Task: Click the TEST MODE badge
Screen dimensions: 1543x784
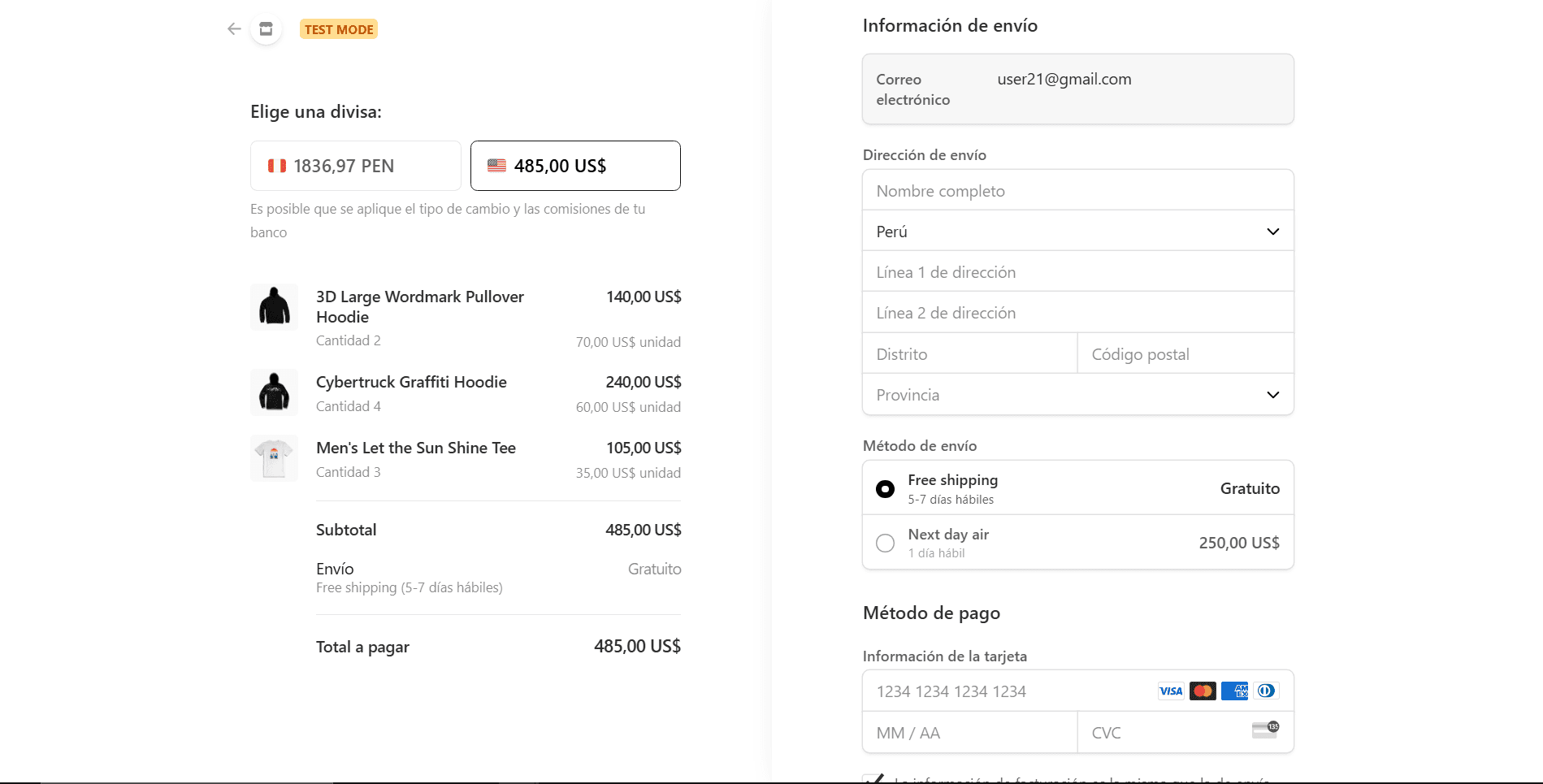Action: [x=339, y=29]
